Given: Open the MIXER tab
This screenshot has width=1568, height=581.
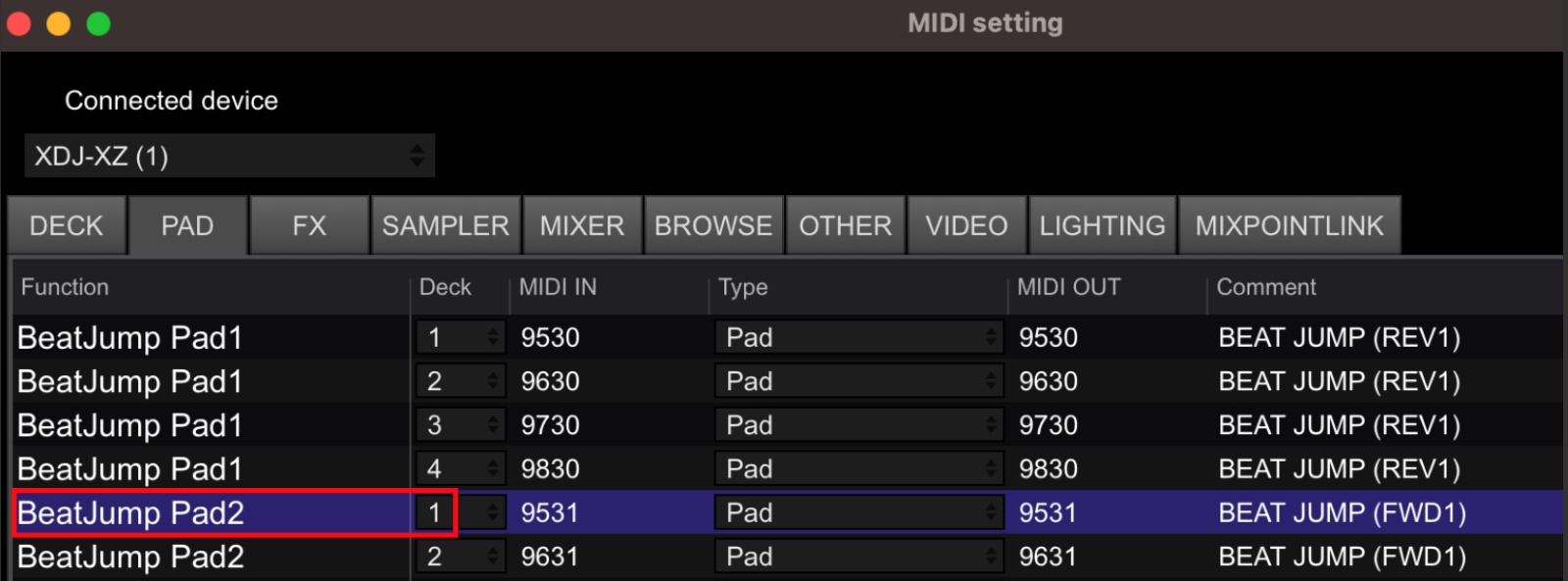Looking at the screenshot, I should pos(582,224).
